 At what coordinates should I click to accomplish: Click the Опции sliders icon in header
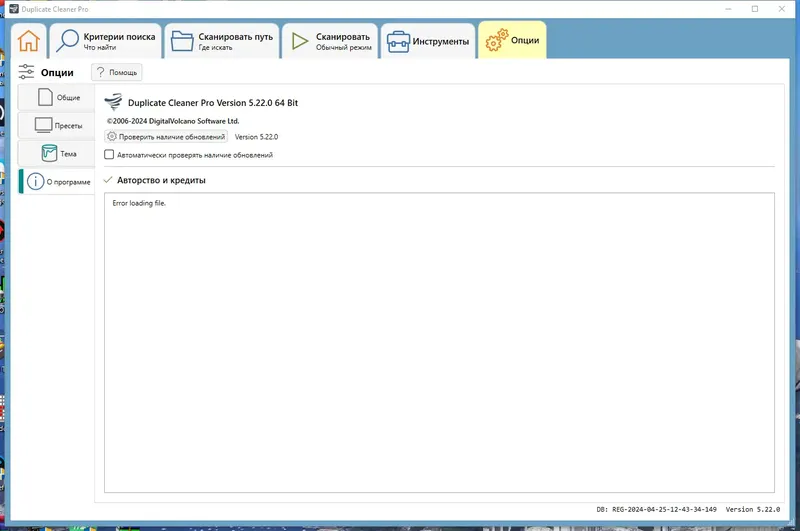(x=26, y=72)
